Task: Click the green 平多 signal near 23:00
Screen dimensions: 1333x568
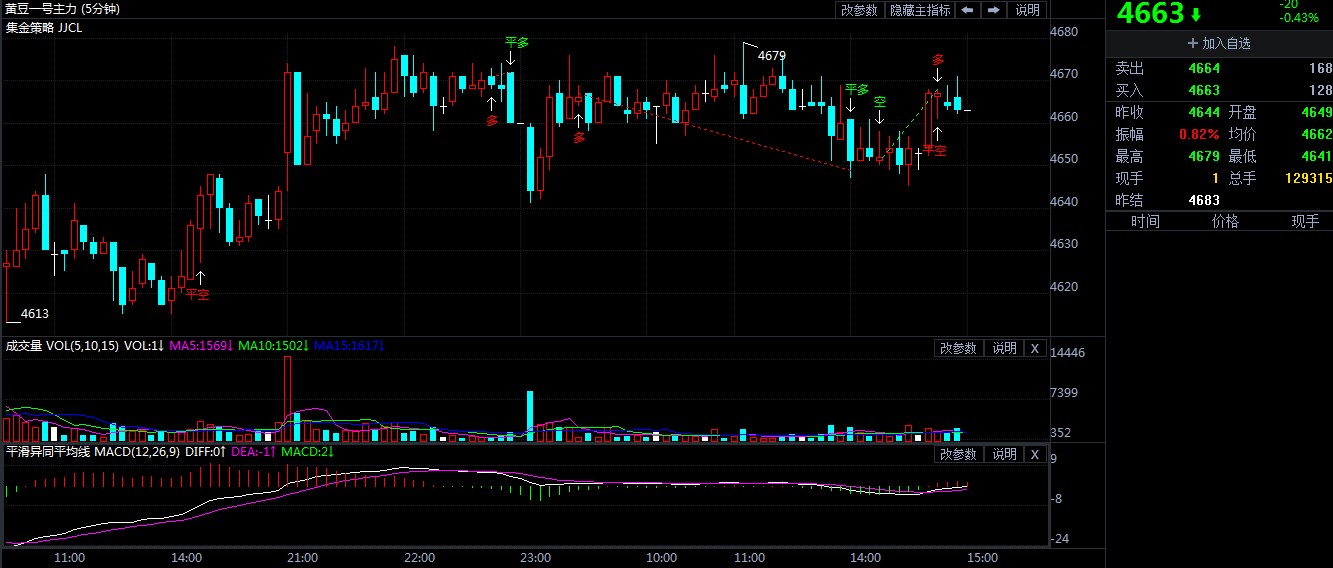Action: click(517, 42)
